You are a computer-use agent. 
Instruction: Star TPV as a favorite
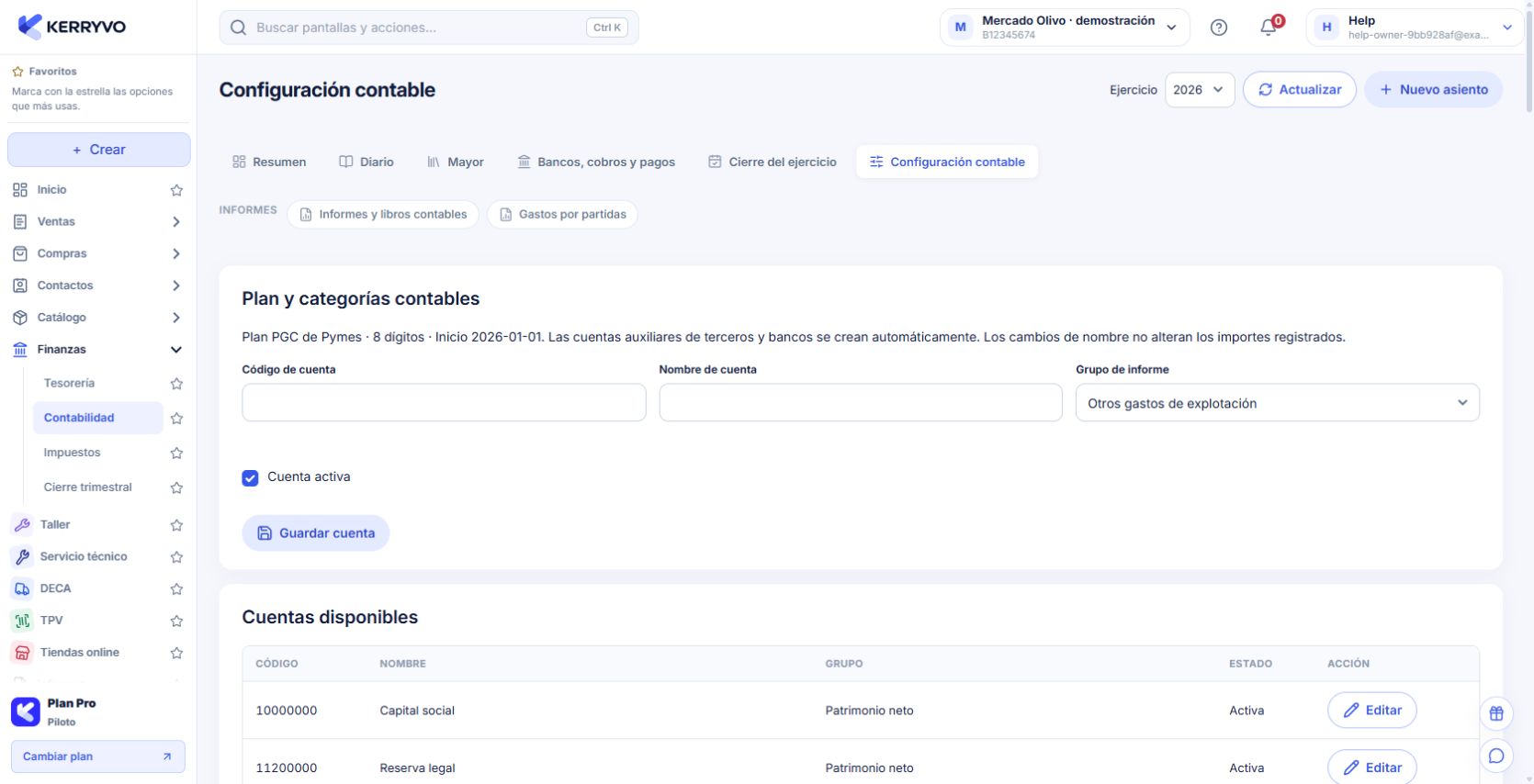[x=176, y=622]
